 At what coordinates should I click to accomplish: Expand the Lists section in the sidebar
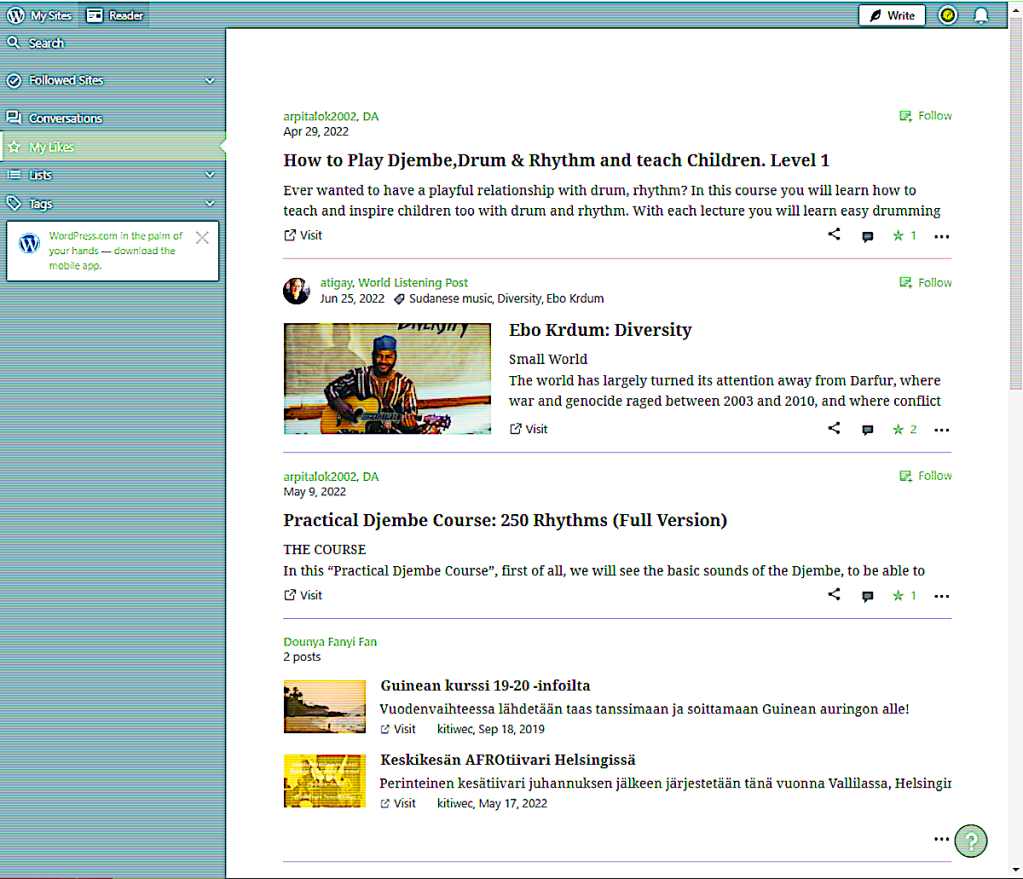coord(209,175)
